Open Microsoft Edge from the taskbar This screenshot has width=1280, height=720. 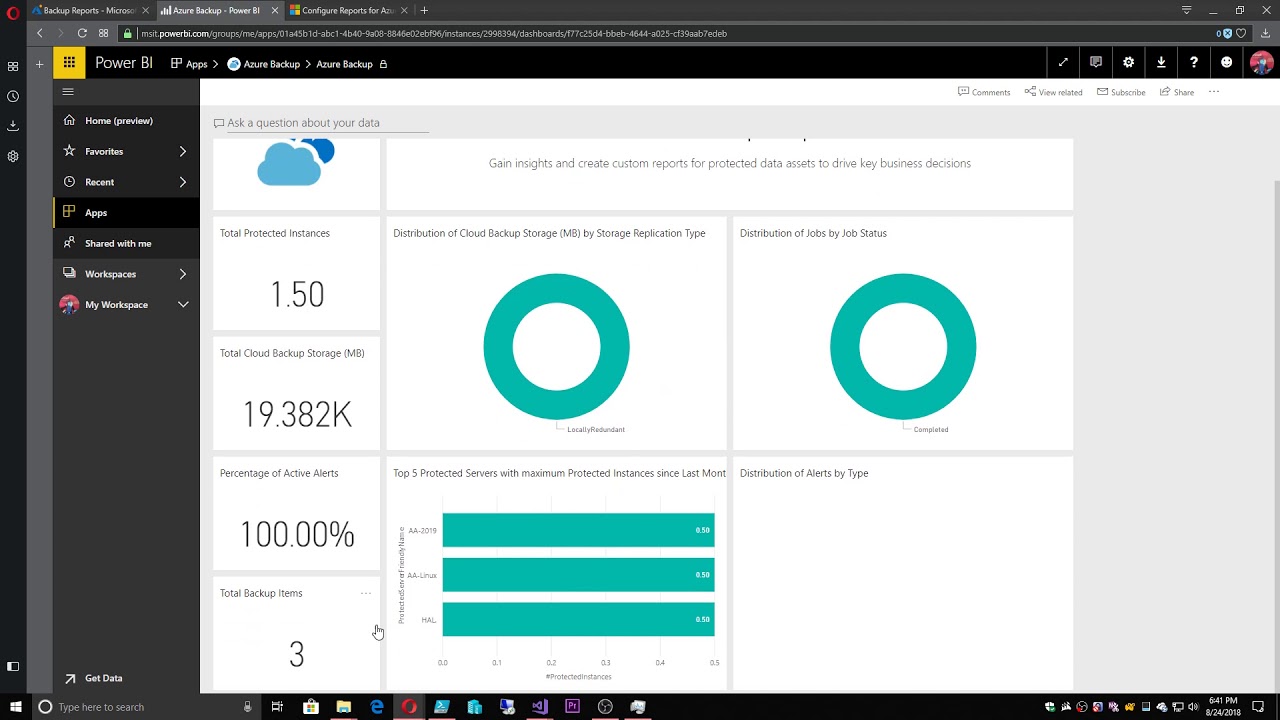pyautogui.click(x=376, y=707)
